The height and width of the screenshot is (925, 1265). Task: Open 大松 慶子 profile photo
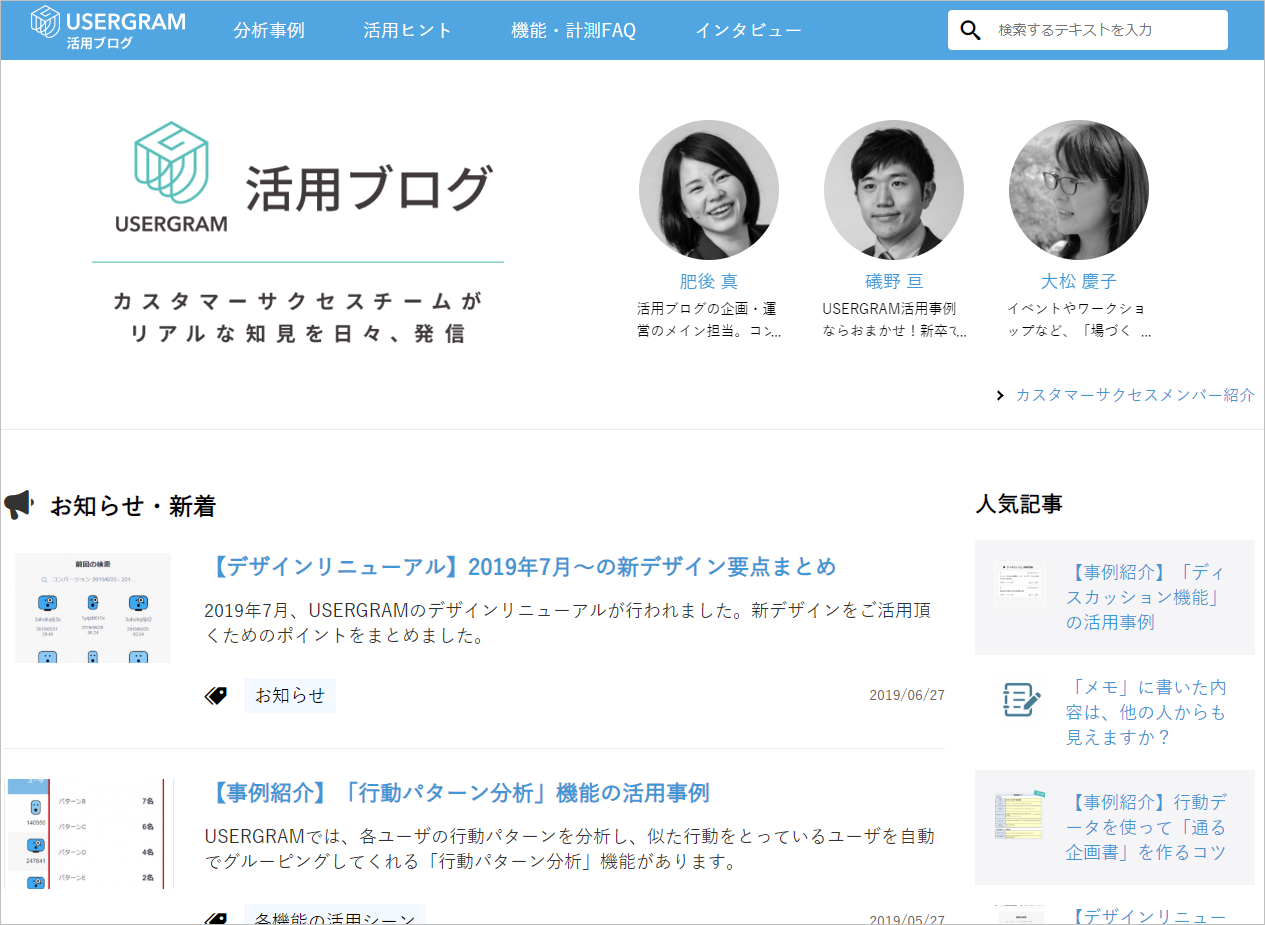1078,190
